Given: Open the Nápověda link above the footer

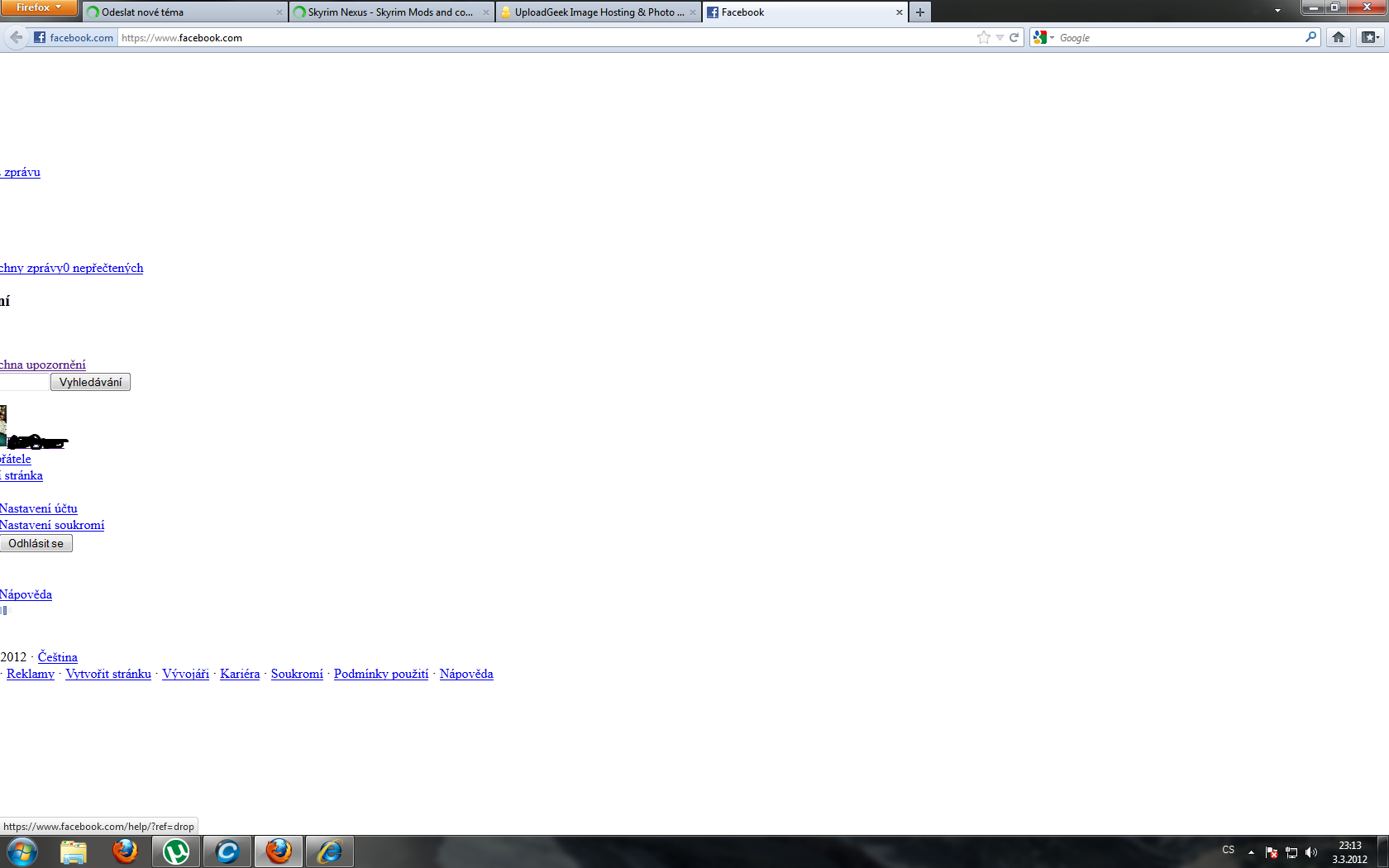Looking at the screenshot, I should click(x=26, y=594).
